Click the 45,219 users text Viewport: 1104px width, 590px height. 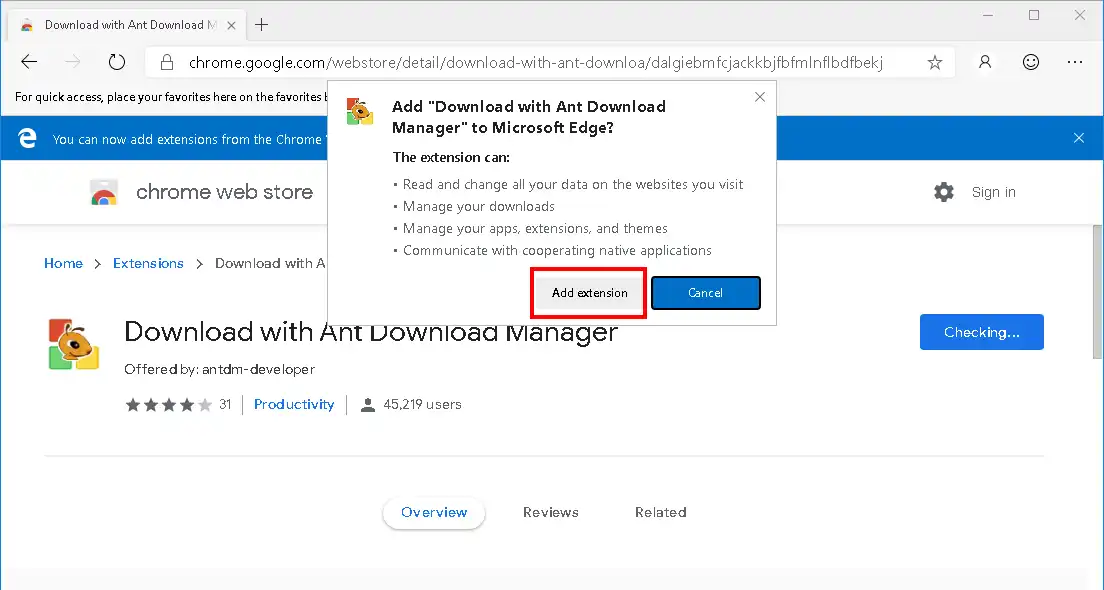tap(422, 405)
